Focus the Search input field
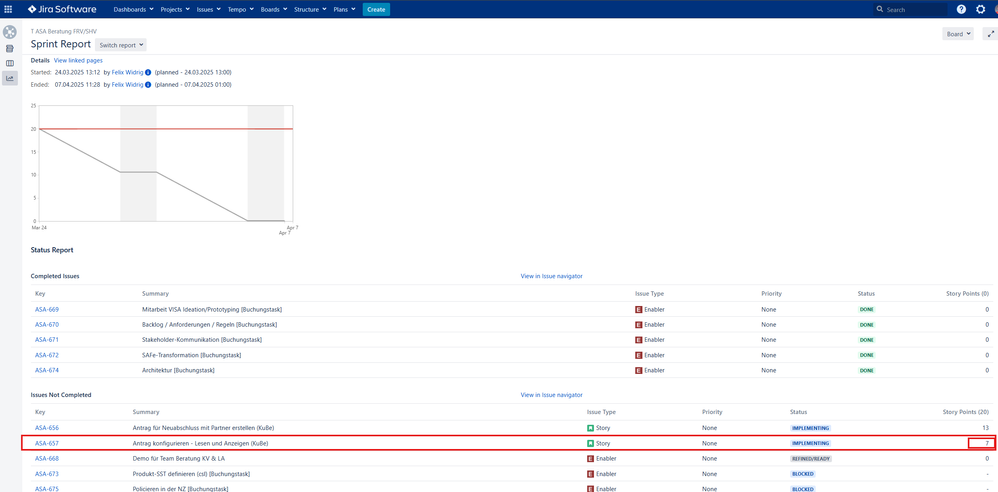This screenshot has width=998, height=492. coord(910,10)
